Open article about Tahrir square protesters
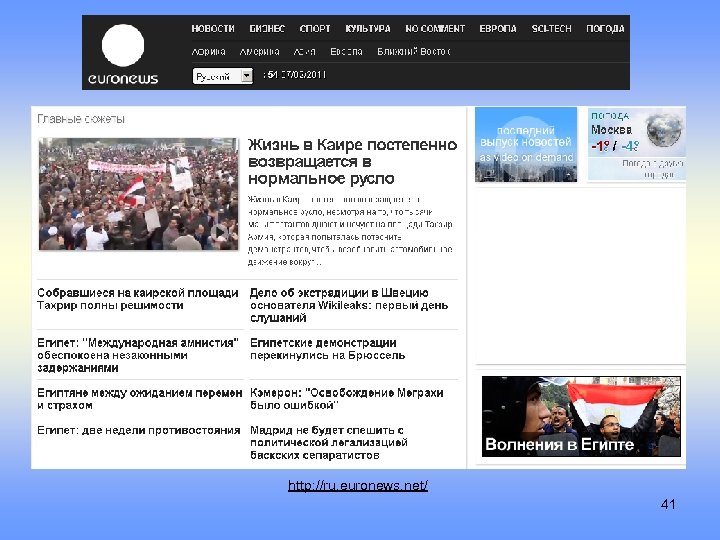This screenshot has width=720, height=540. (138, 299)
